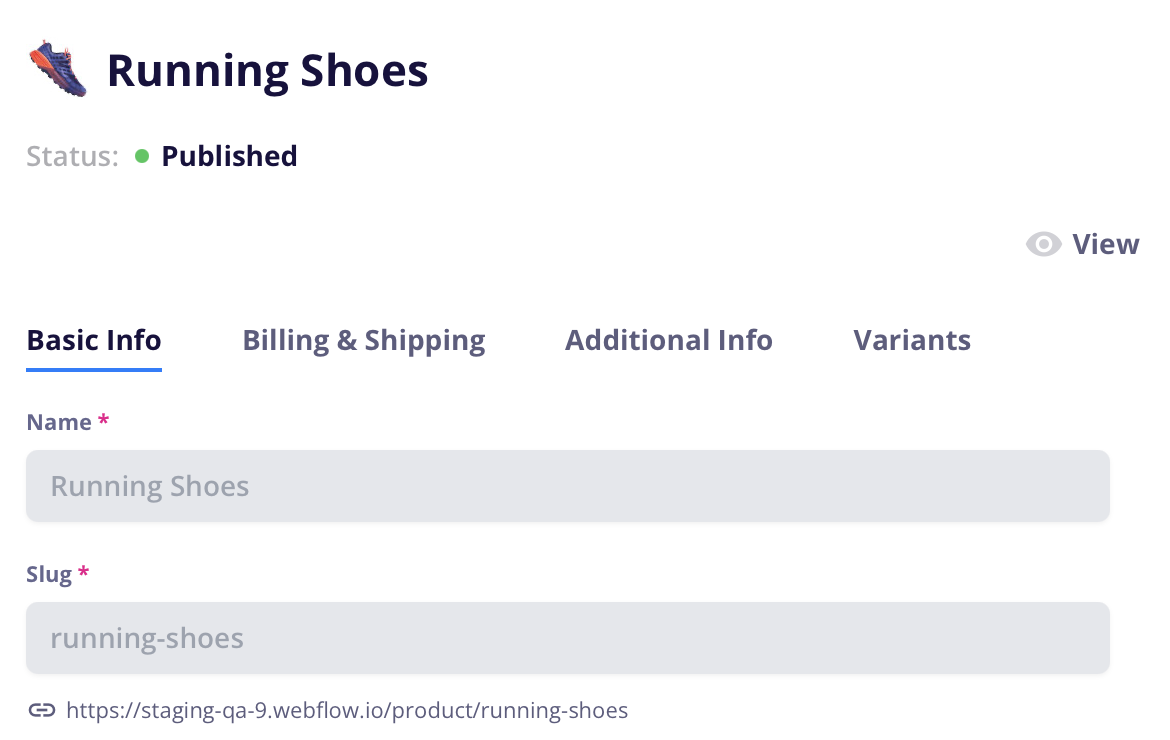Click the blue underline beneath Basic Info
Screen dimensions: 1170x740
click(x=94, y=369)
